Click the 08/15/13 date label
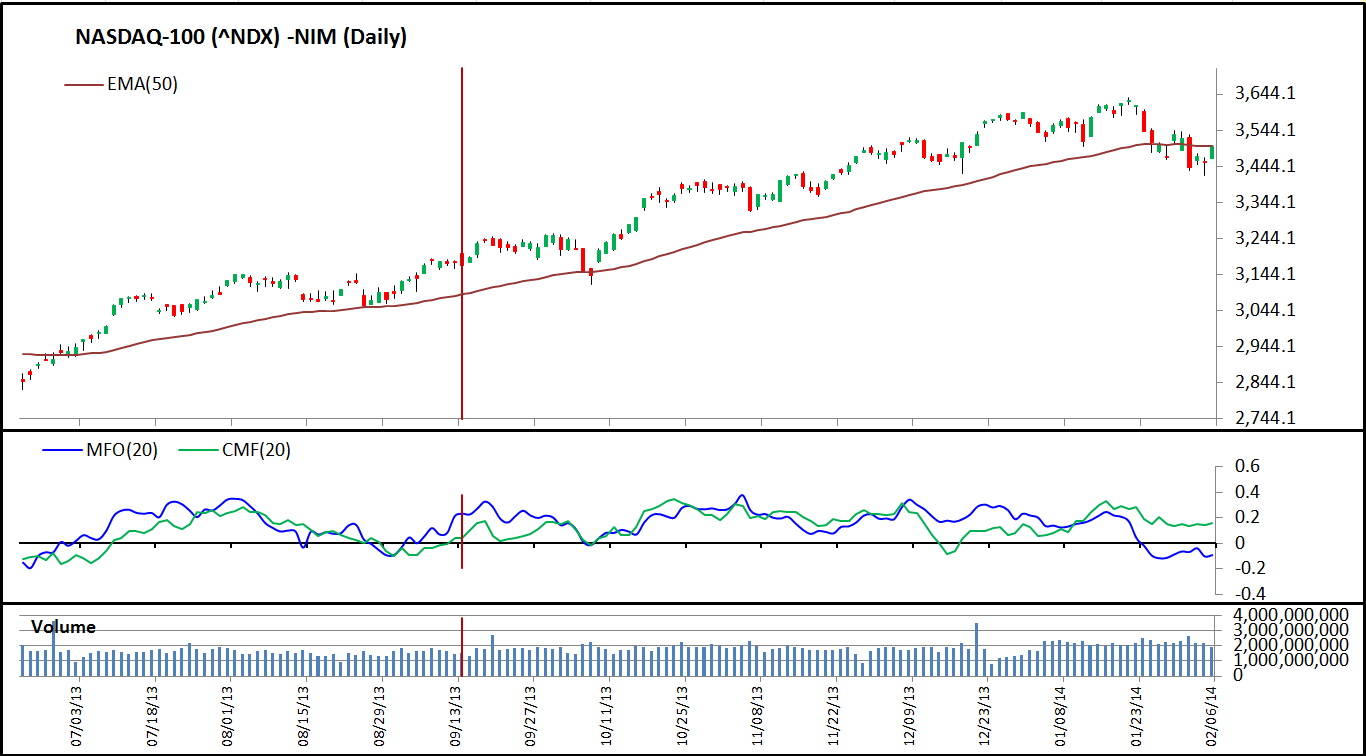Viewport: 1366px width, 756px height. click(x=305, y=715)
